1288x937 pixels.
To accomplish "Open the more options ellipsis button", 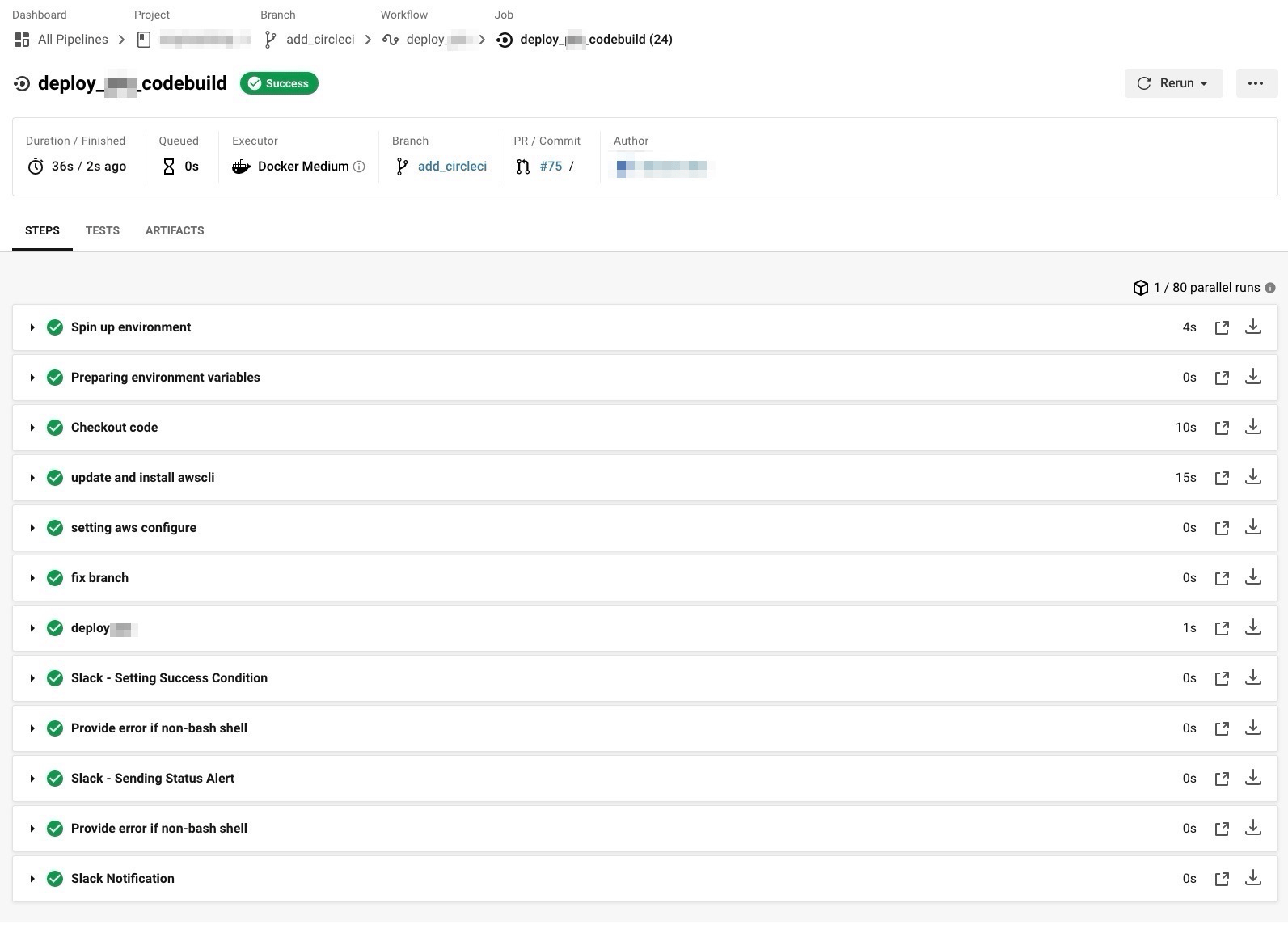I will click(x=1256, y=83).
